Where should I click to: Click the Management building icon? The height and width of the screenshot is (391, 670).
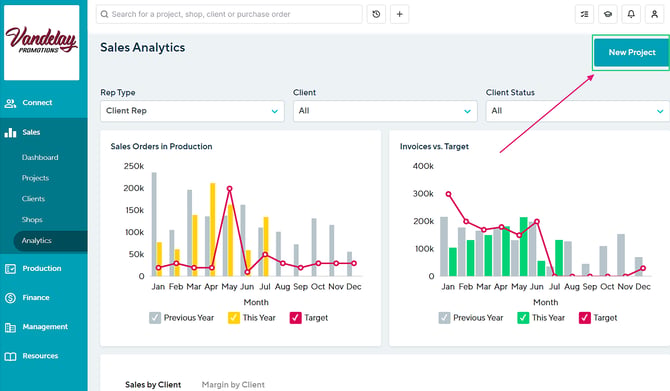(x=10, y=327)
